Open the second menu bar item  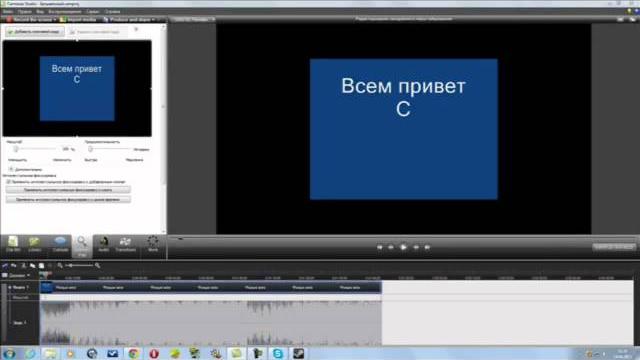(24, 11)
